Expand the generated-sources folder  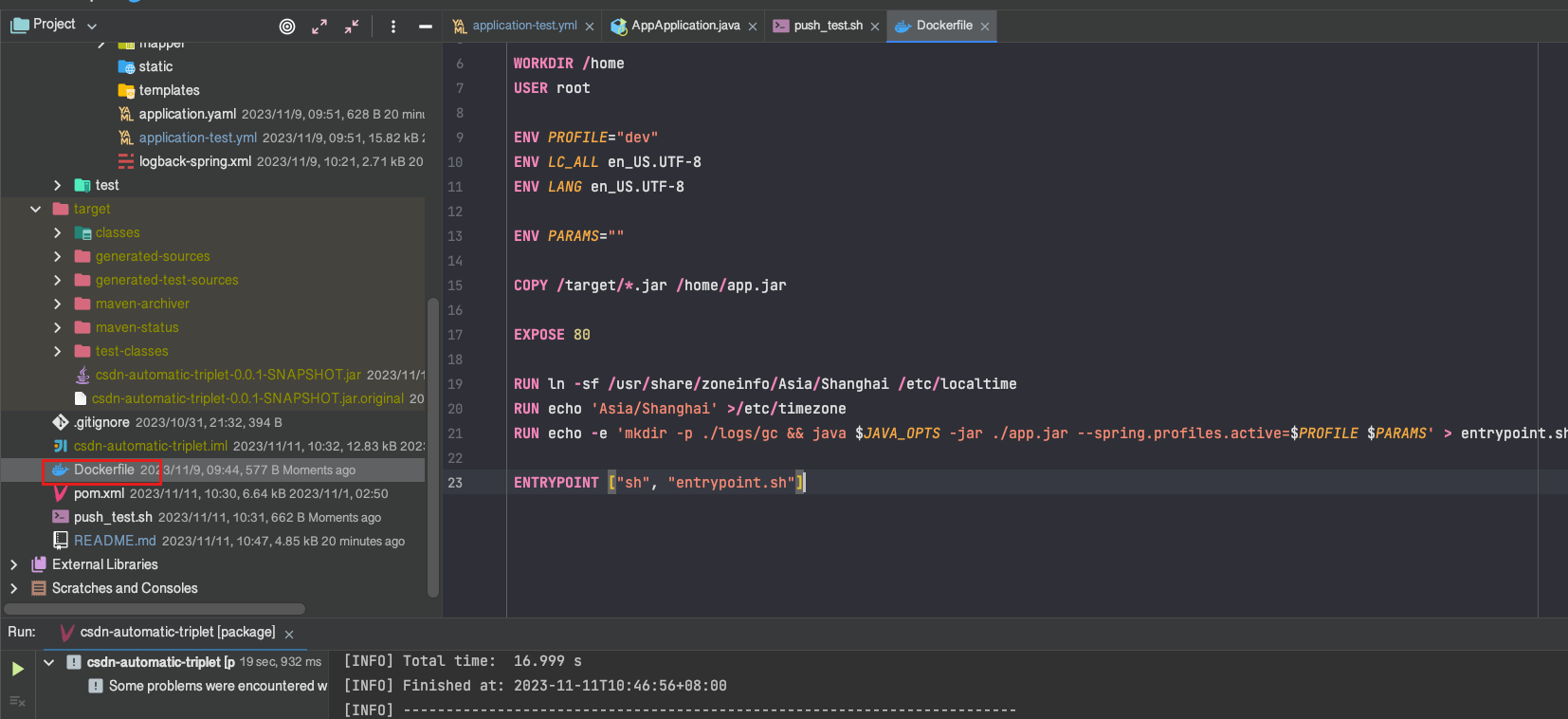tap(58, 256)
